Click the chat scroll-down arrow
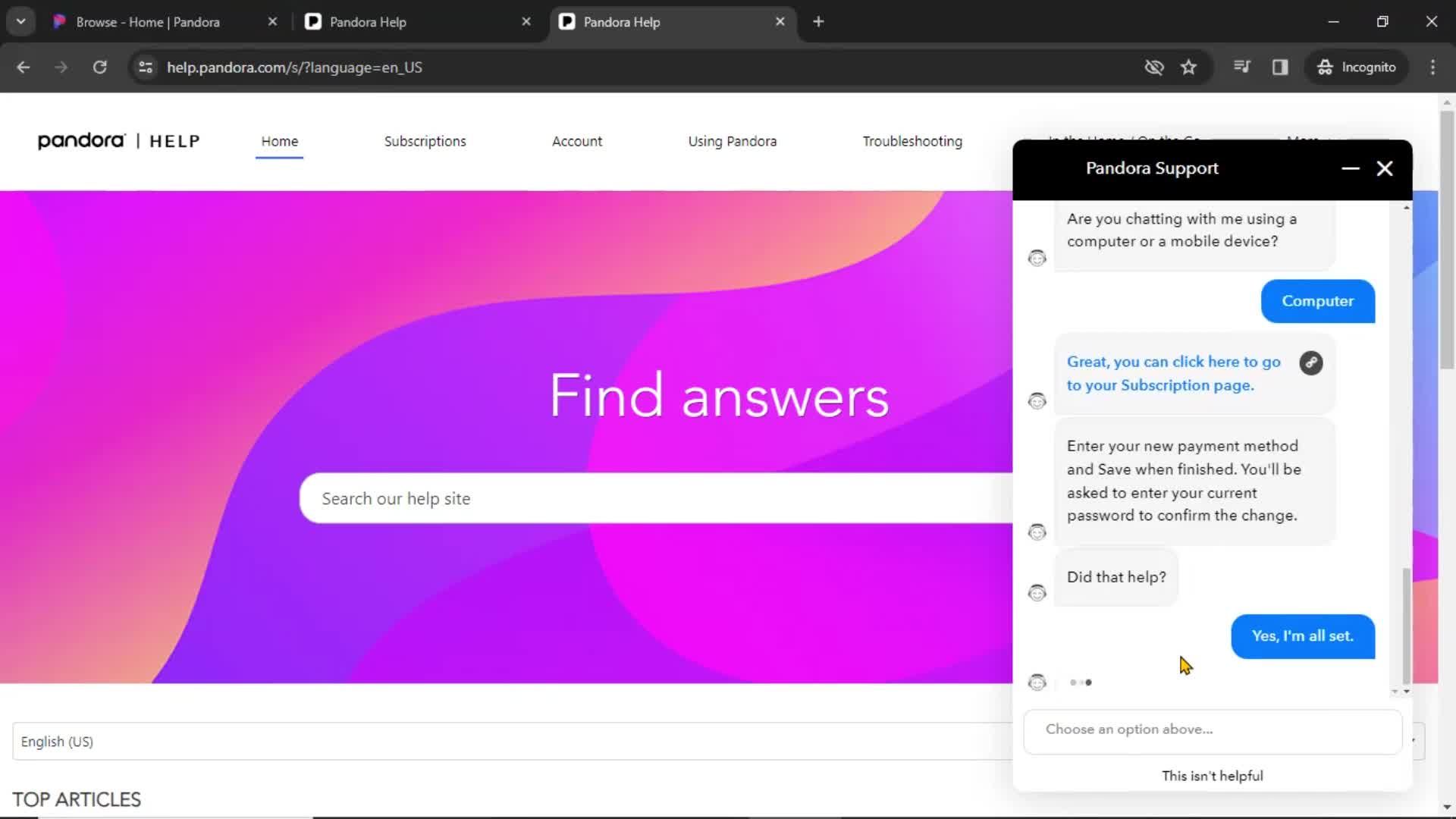 click(1407, 692)
